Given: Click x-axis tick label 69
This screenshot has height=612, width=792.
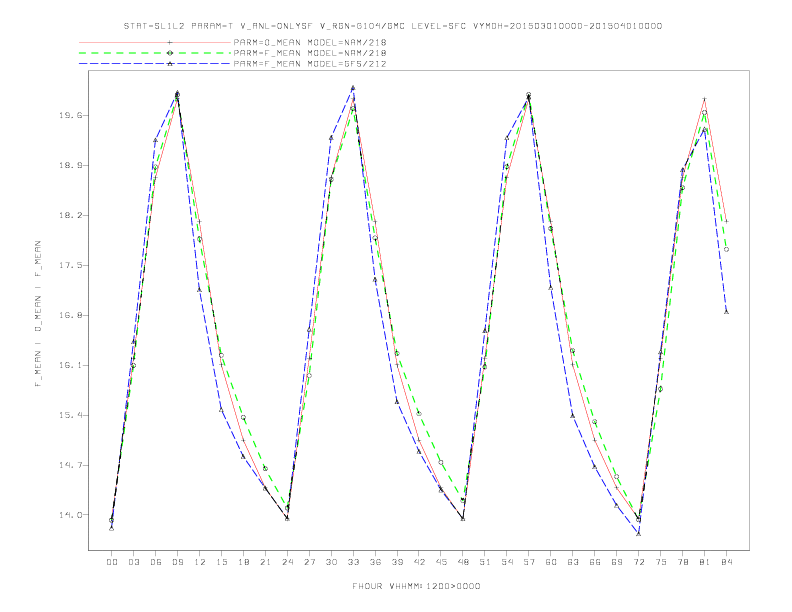Looking at the screenshot, I should (x=617, y=562).
